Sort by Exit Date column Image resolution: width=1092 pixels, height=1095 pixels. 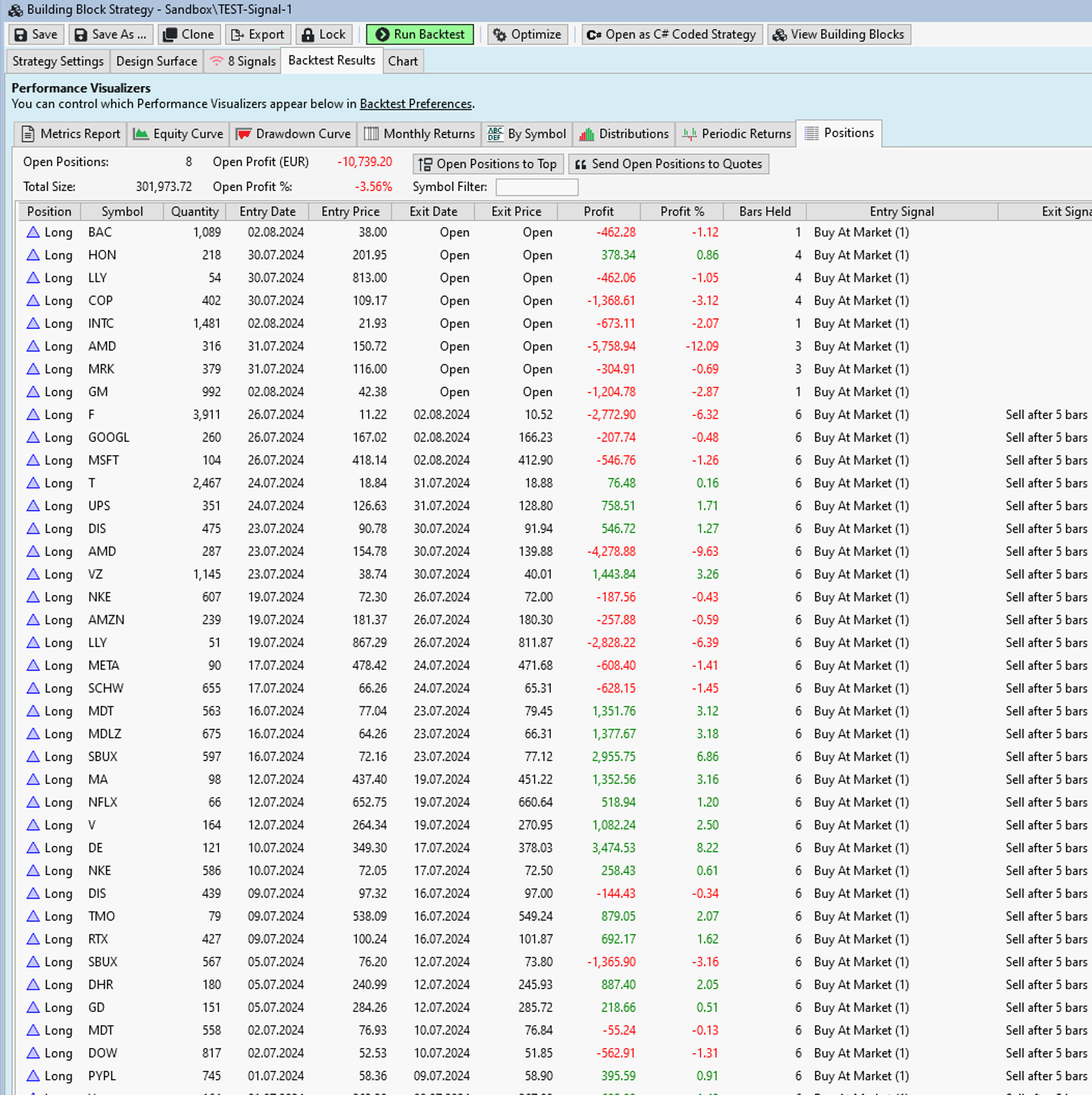(433, 212)
